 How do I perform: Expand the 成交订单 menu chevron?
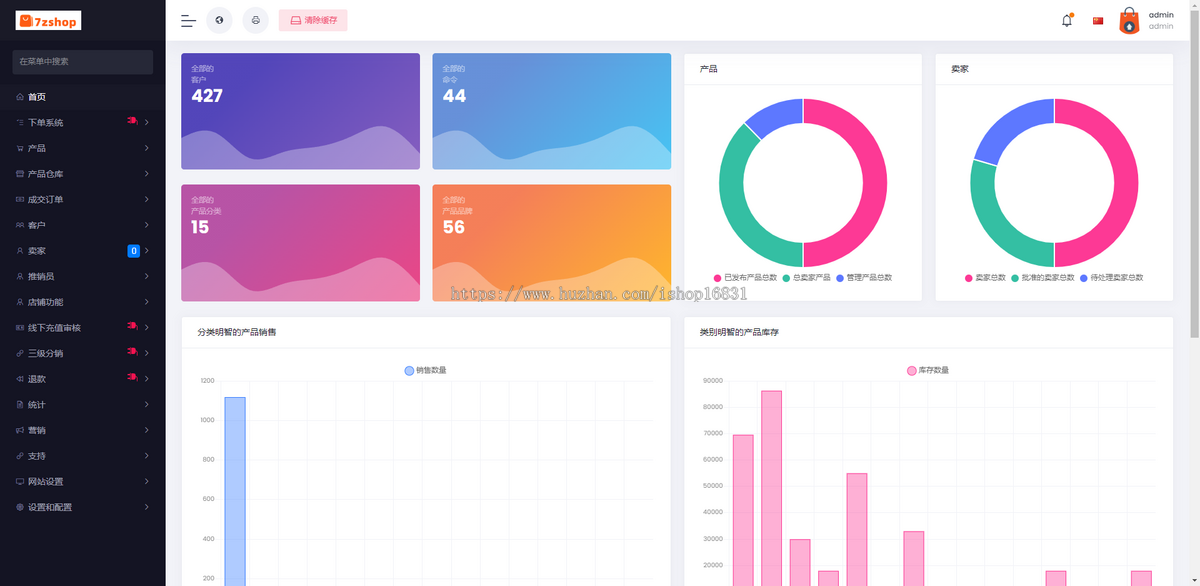(x=147, y=200)
